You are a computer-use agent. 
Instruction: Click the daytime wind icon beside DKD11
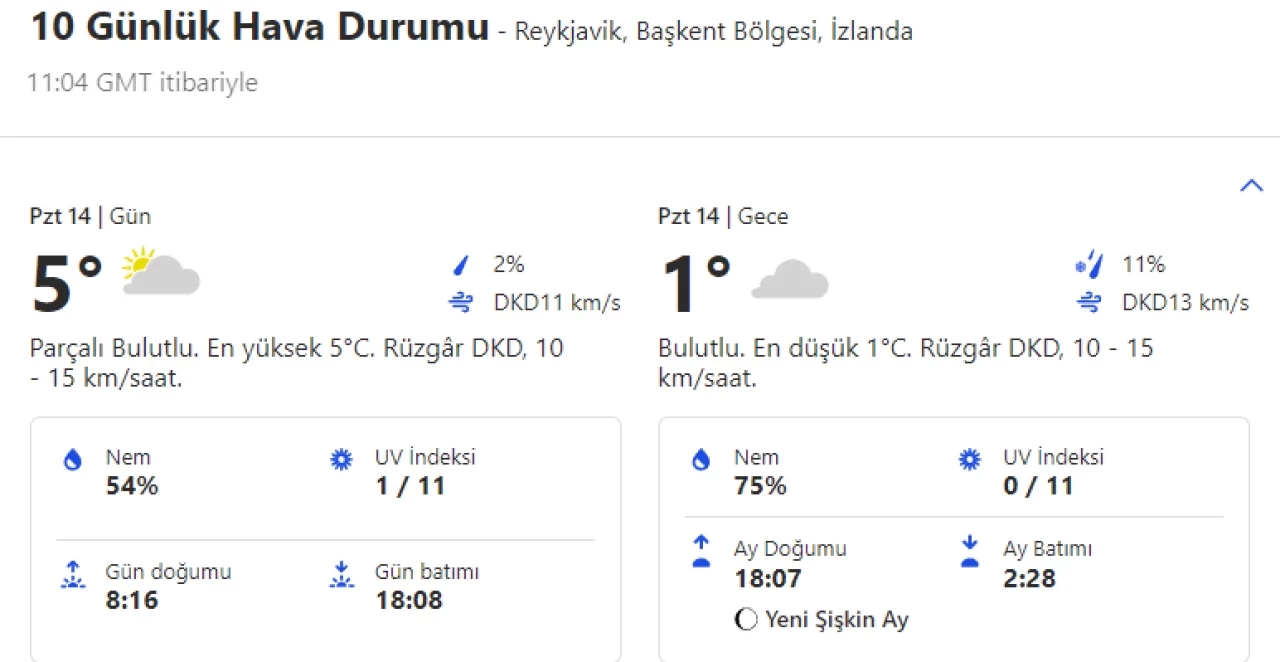click(x=461, y=302)
